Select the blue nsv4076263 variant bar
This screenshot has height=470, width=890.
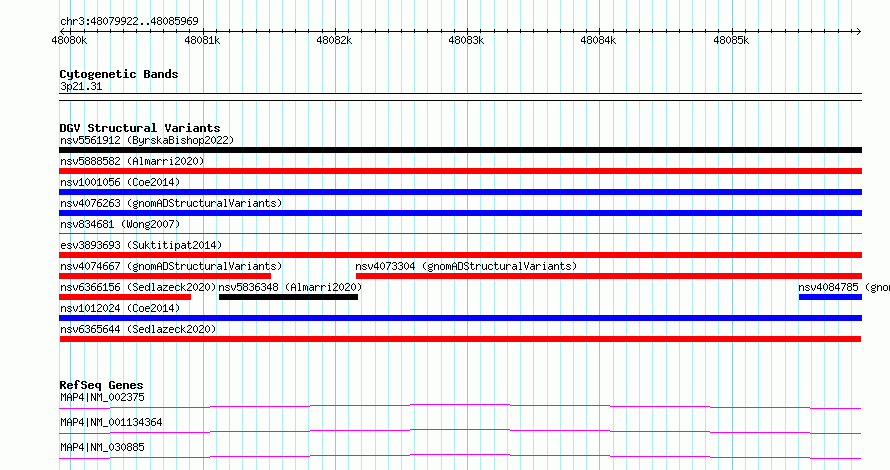point(460,213)
